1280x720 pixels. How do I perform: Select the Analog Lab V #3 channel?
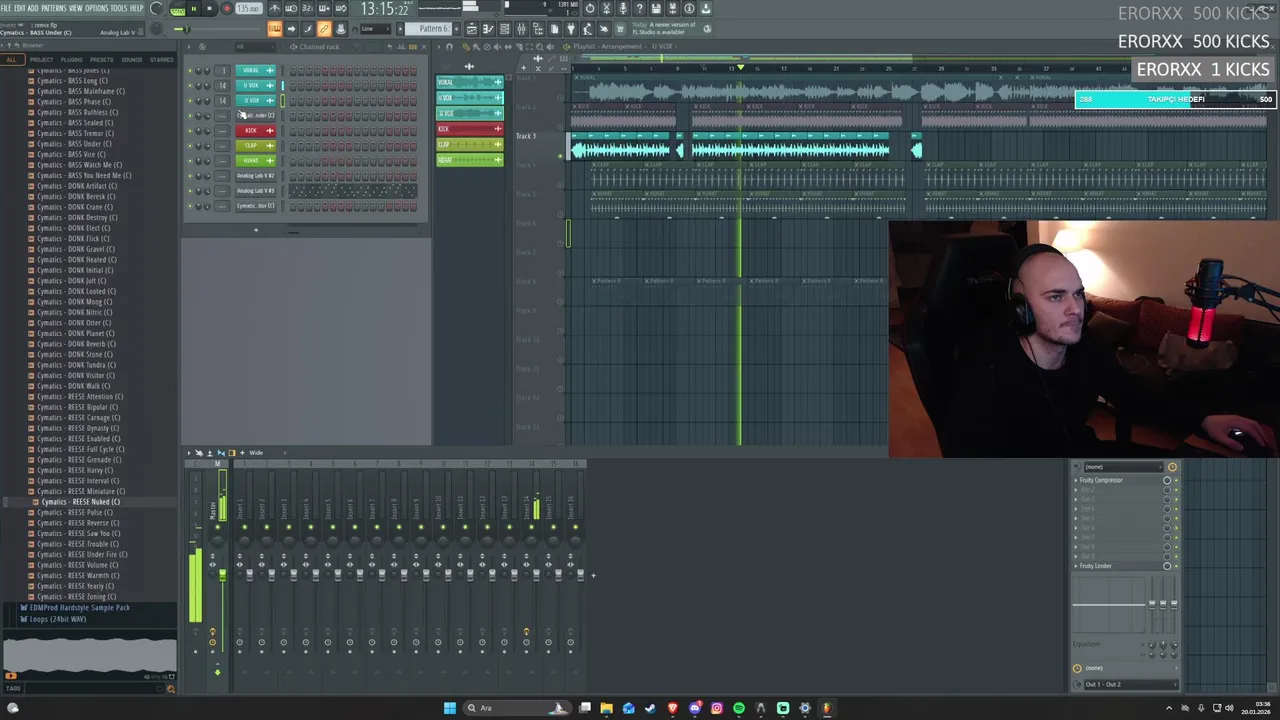coord(256,191)
